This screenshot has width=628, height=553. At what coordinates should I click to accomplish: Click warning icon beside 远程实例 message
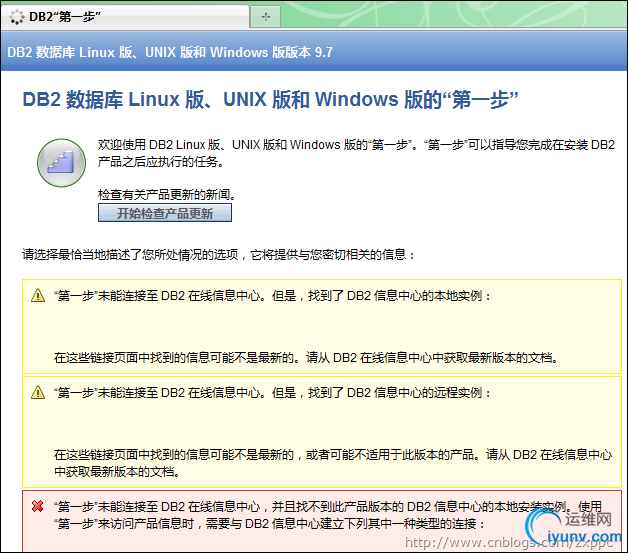38,392
